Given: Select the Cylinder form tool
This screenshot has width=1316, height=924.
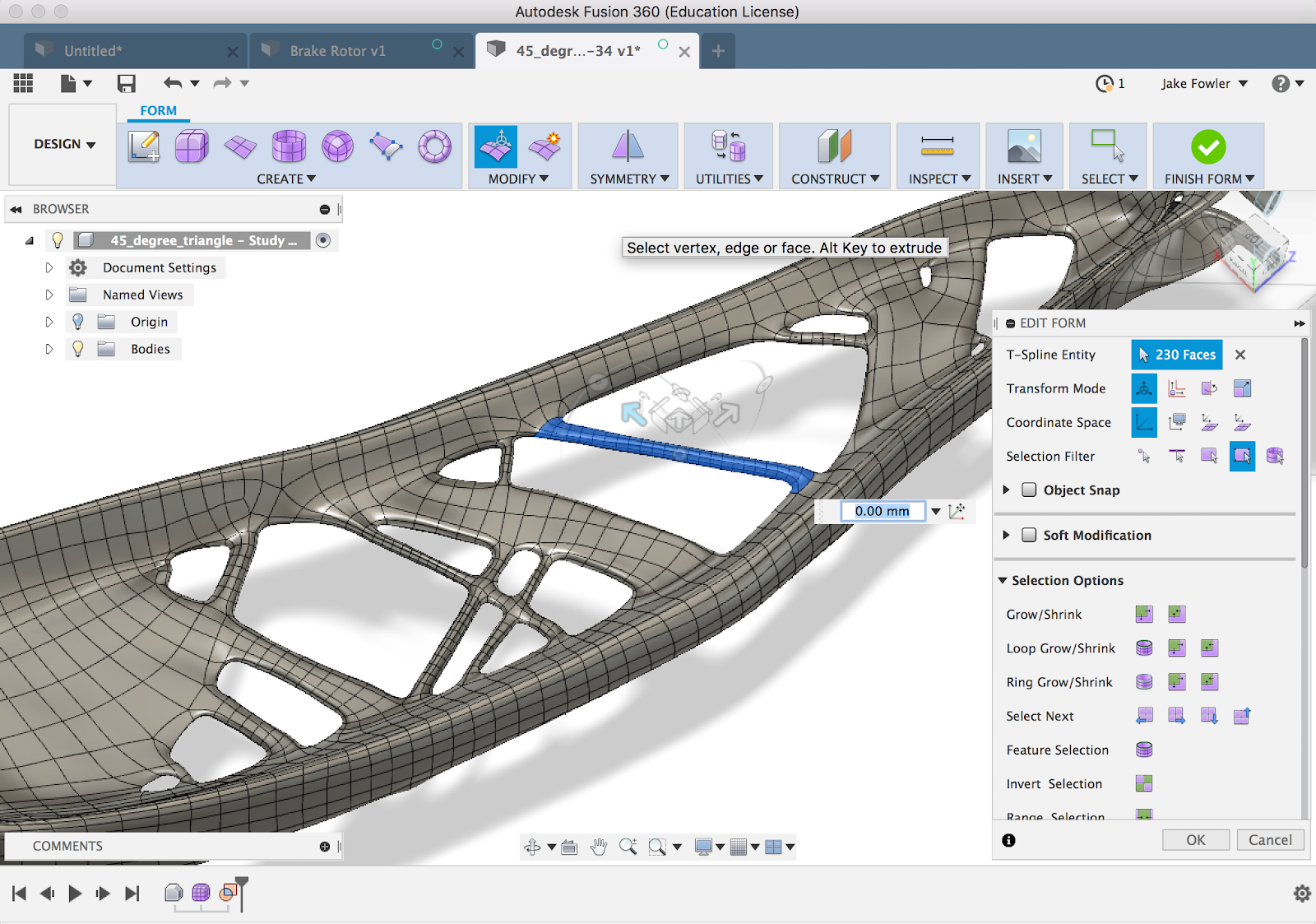Looking at the screenshot, I should click(289, 146).
